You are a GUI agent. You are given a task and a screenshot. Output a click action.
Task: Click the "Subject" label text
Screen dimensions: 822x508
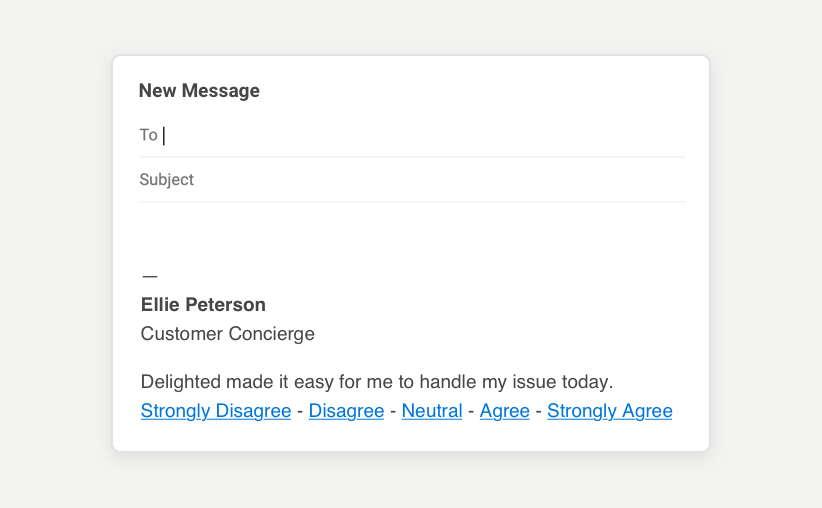click(x=166, y=180)
